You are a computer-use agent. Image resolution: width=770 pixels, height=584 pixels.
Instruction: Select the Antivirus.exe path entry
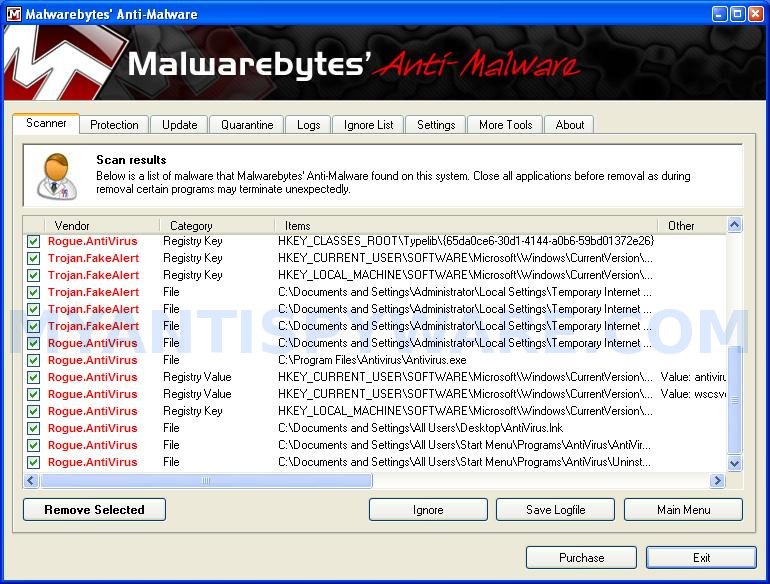[372, 360]
